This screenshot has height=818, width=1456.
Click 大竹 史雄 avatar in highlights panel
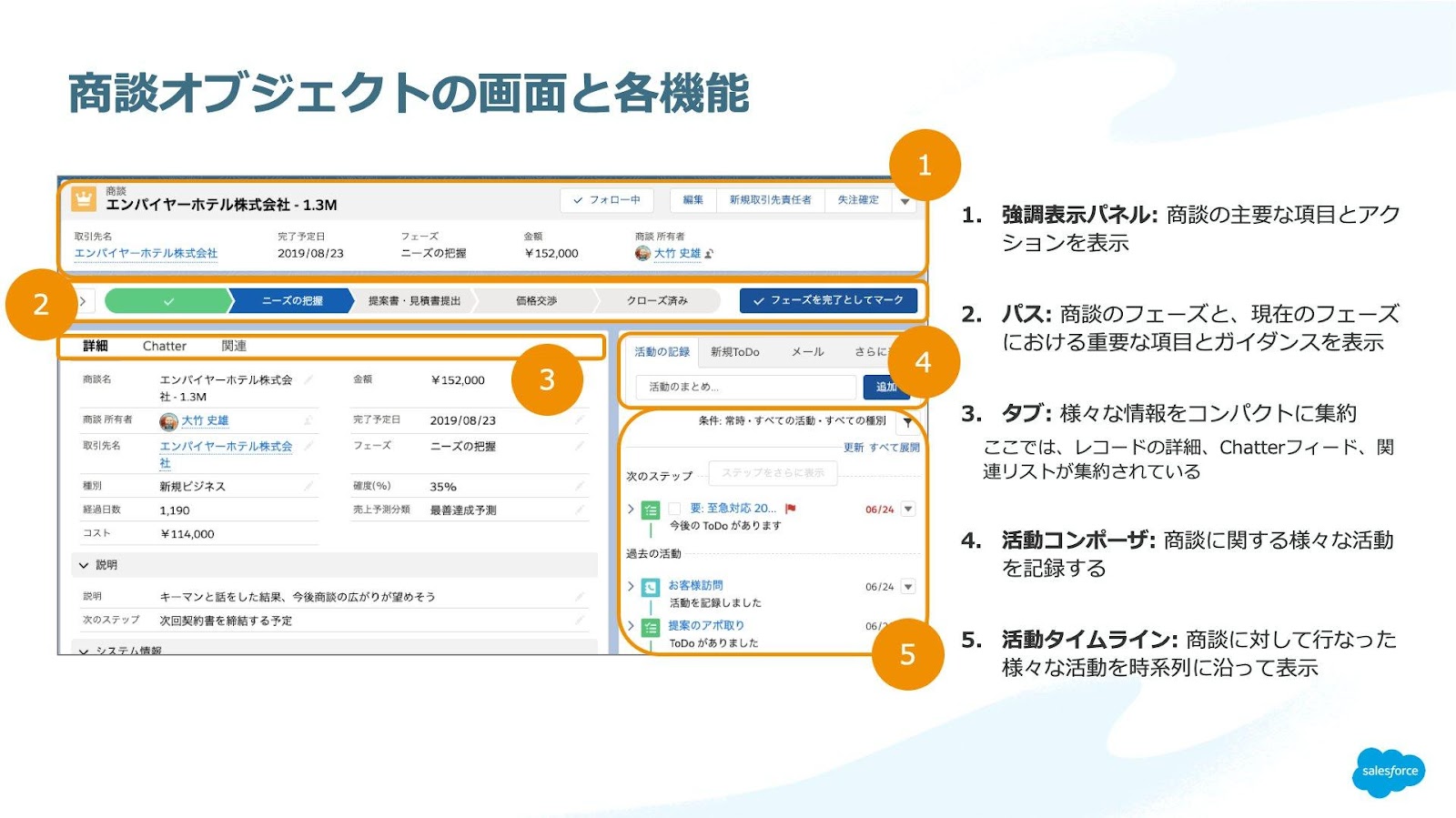pyautogui.click(x=642, y=254)
